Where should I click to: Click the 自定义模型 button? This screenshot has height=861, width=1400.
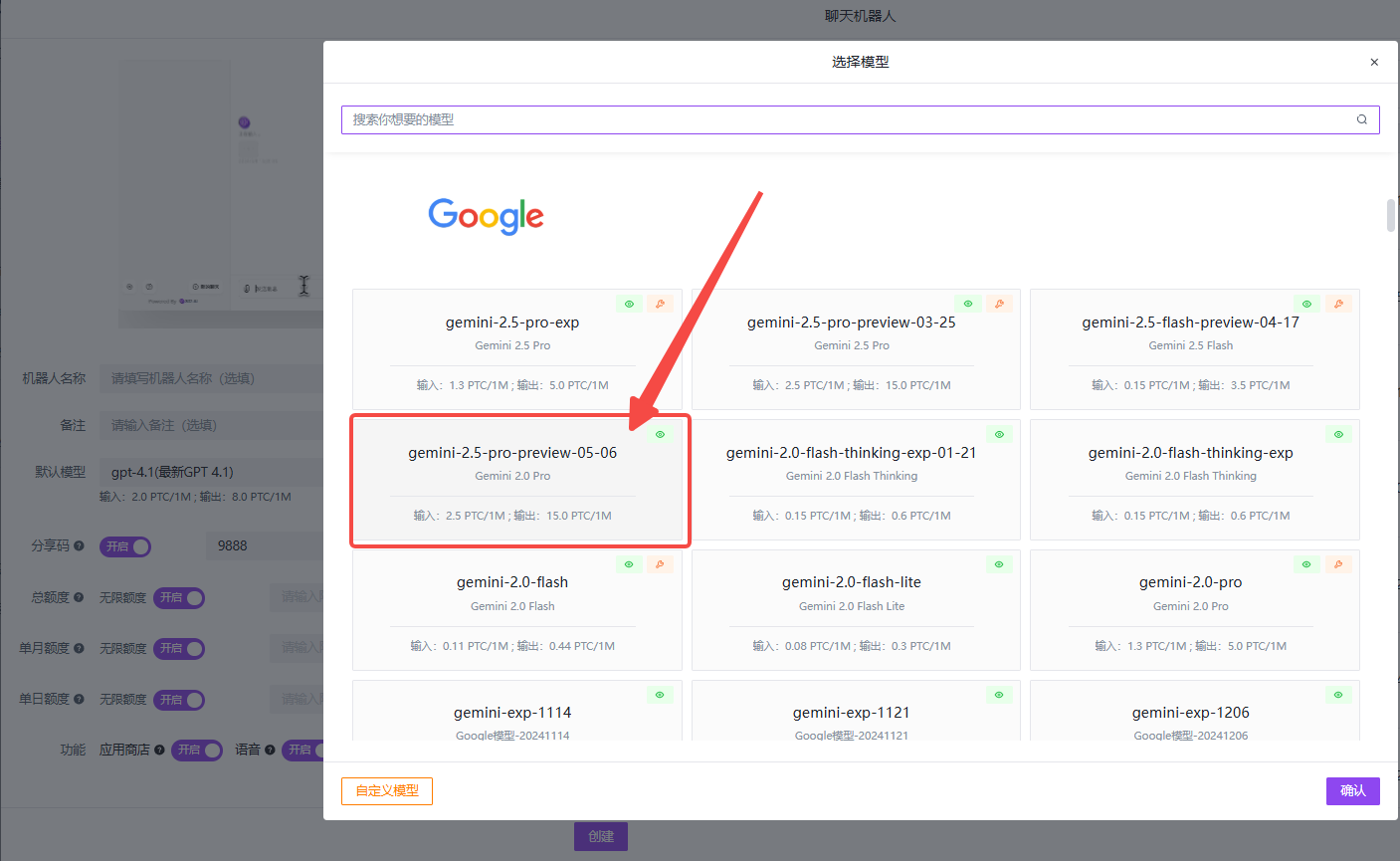[x=387, y=790]
